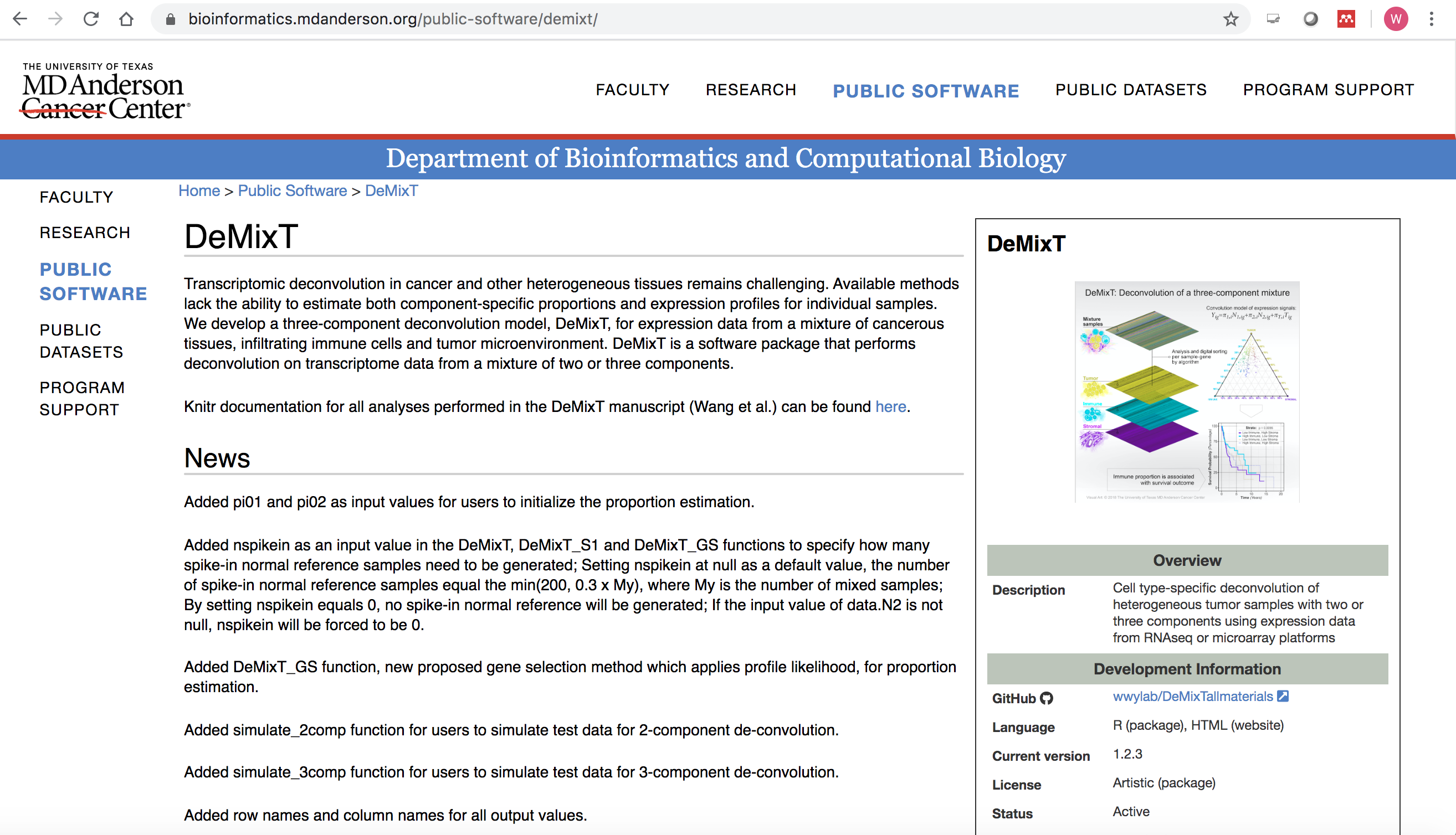The height and width of the screenshot is (835, 1456).
Task: Click the browser forward arrow
Action: click(x=55, y=19)
